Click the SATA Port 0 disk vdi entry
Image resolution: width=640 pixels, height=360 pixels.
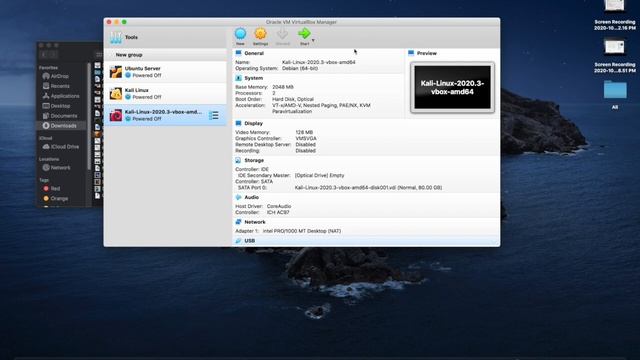(x=368, y=188)
